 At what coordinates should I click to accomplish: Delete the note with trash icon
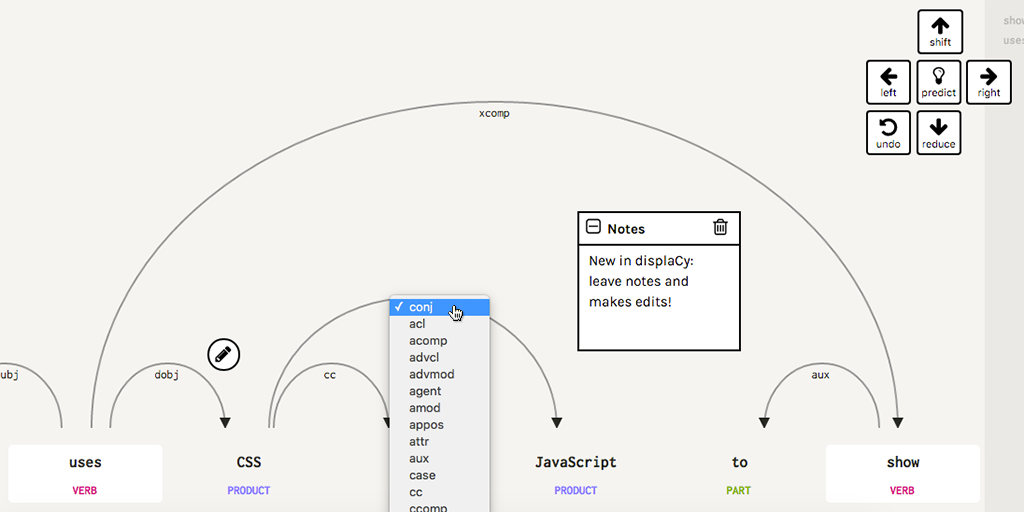coord(720,228)
